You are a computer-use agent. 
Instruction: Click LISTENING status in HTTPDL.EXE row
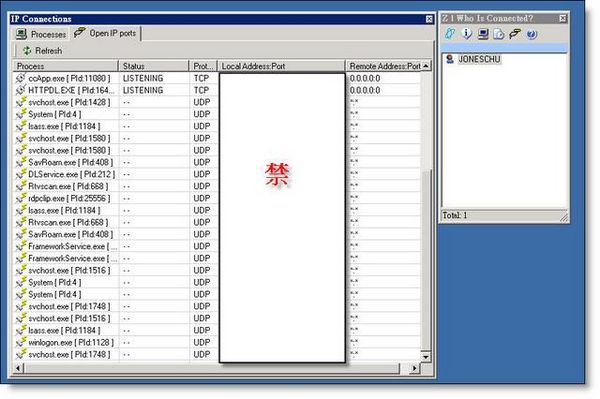tap(143, 90)
